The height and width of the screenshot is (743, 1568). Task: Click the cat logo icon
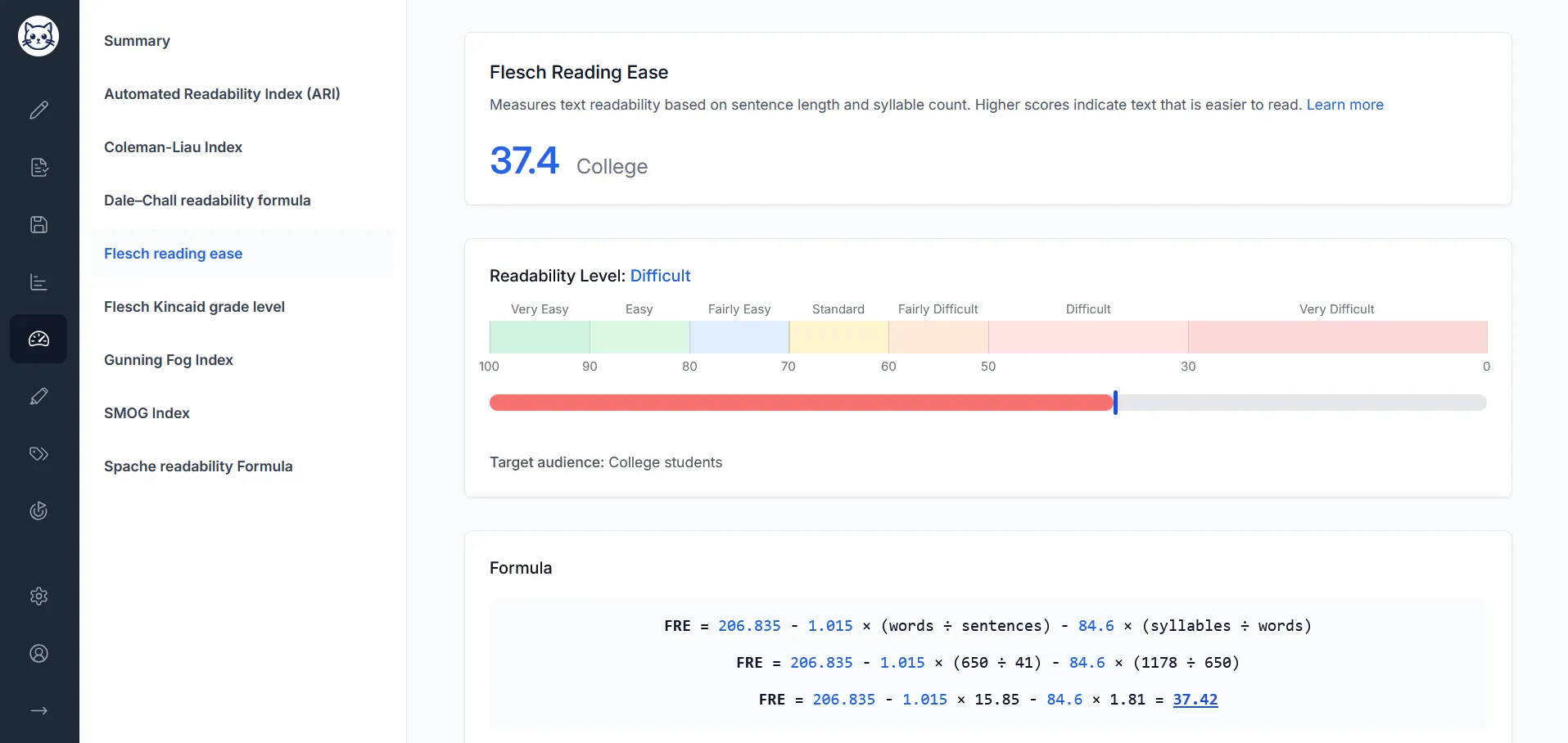tap(38, 36)
